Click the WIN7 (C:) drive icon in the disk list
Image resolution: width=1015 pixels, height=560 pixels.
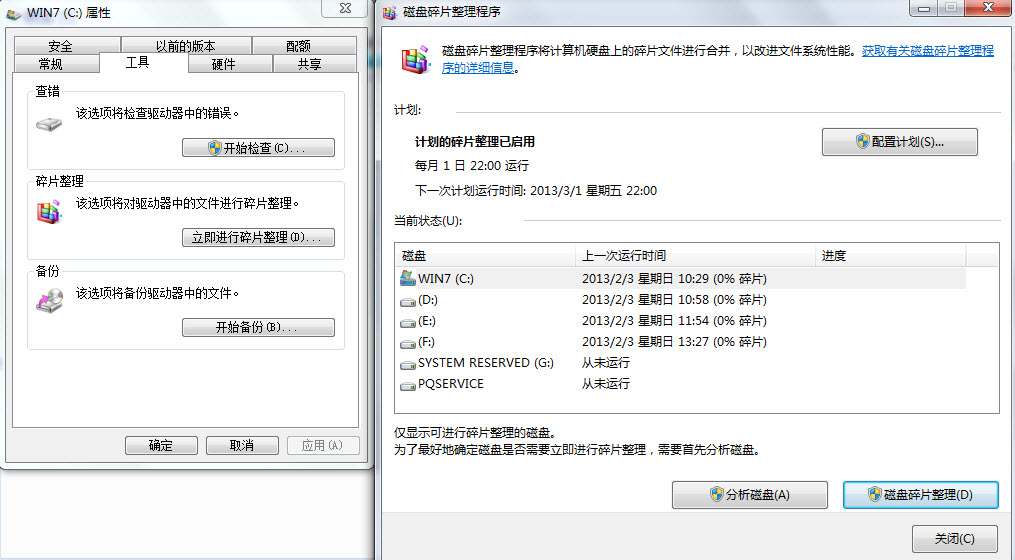click(407, 278)
